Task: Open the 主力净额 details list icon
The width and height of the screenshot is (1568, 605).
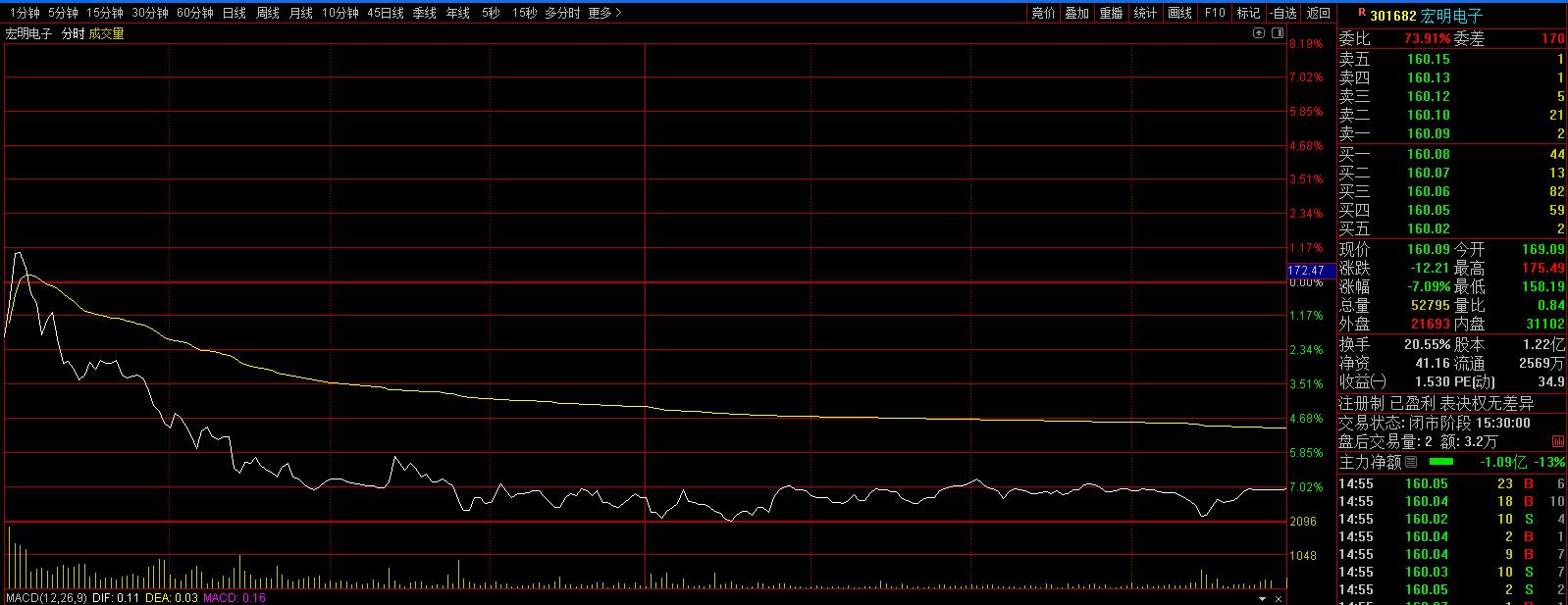Action: click(1411, 462)
